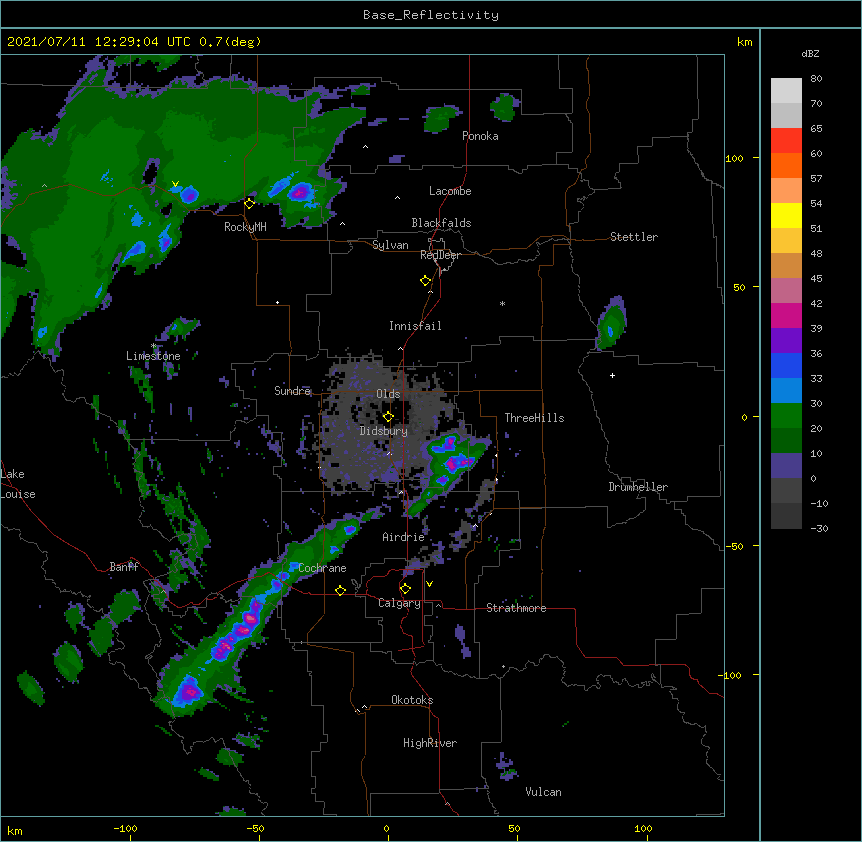862x842 pixels.
Task: Click the Sundre town label
Action: [292, 391]
